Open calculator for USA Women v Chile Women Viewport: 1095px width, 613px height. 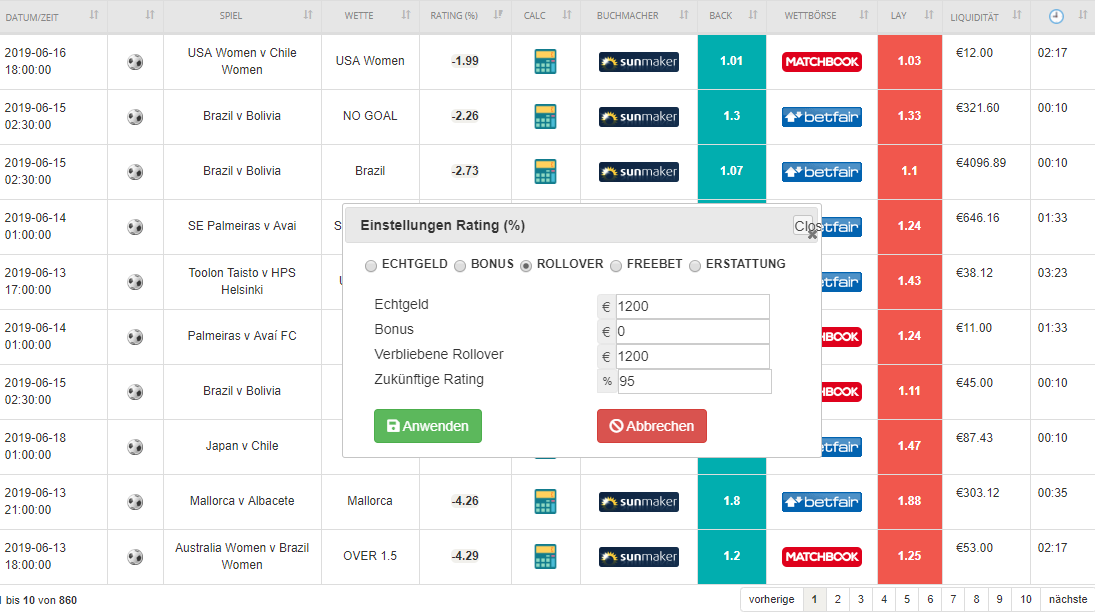545,61
